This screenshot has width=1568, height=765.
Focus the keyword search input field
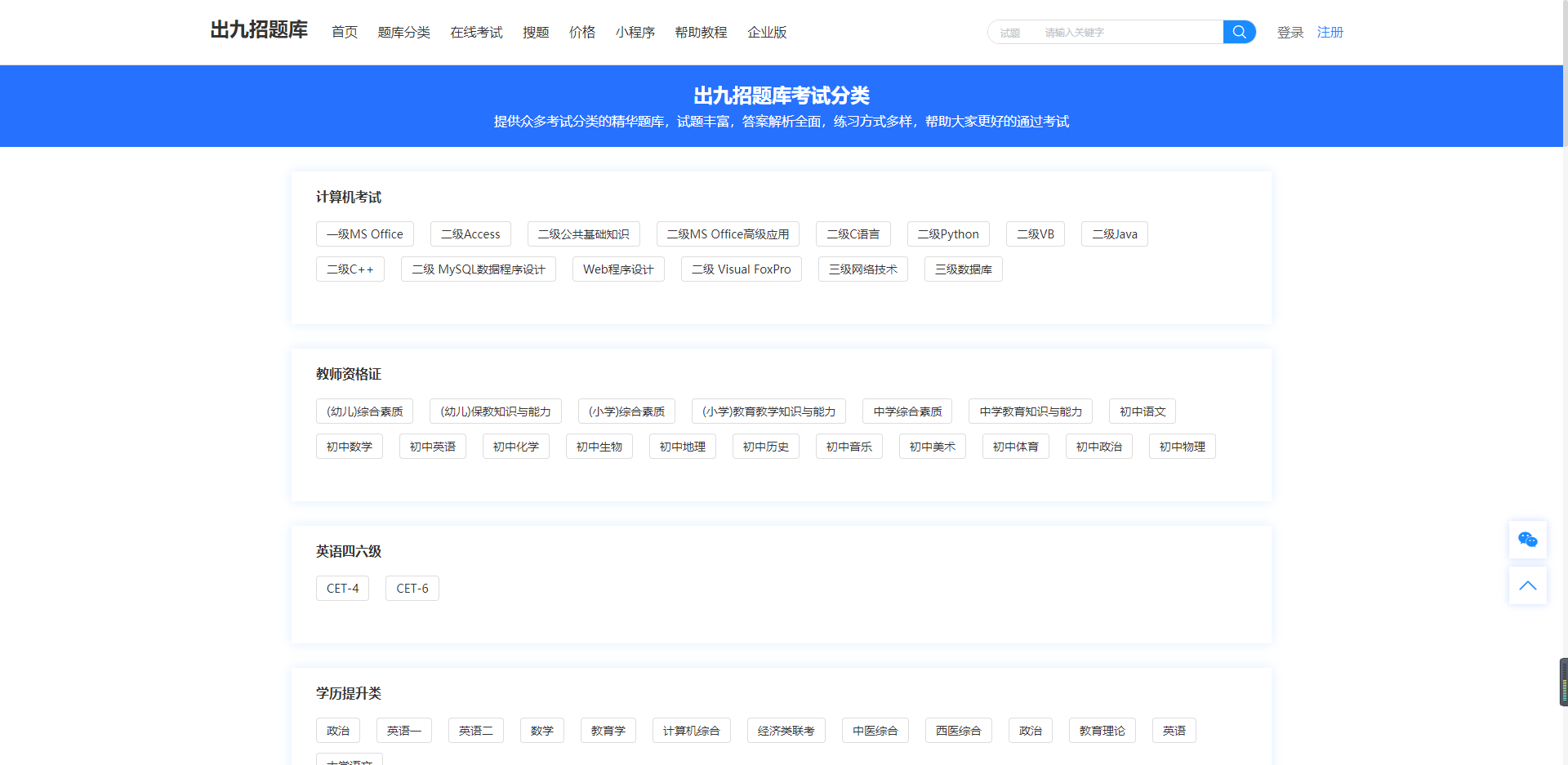[1130, 33]
